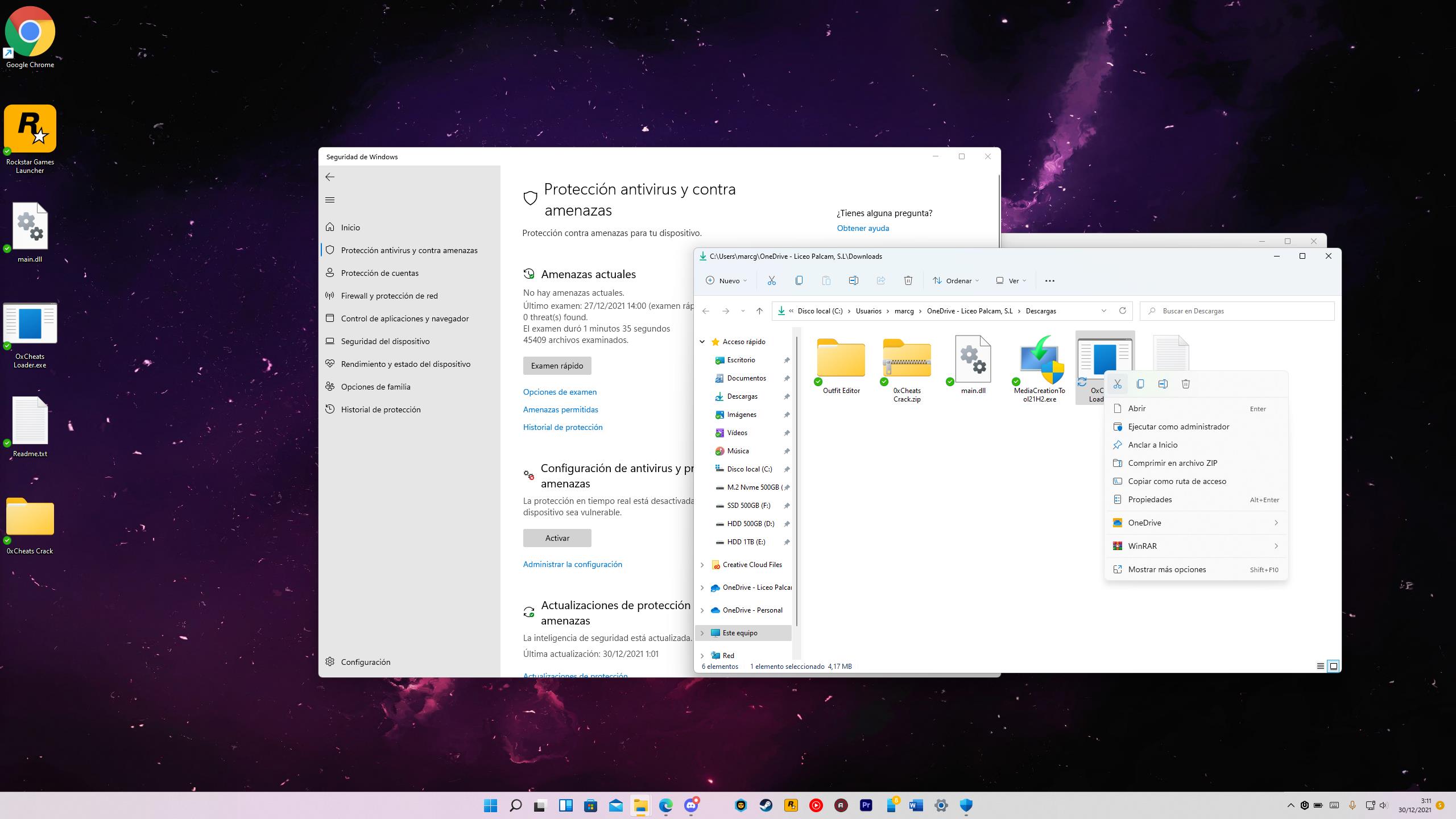Viewport: 1456px width, 819px height.
Task: Click the Buscar en Descargas search field
Action: click(x=1240, y=311)
